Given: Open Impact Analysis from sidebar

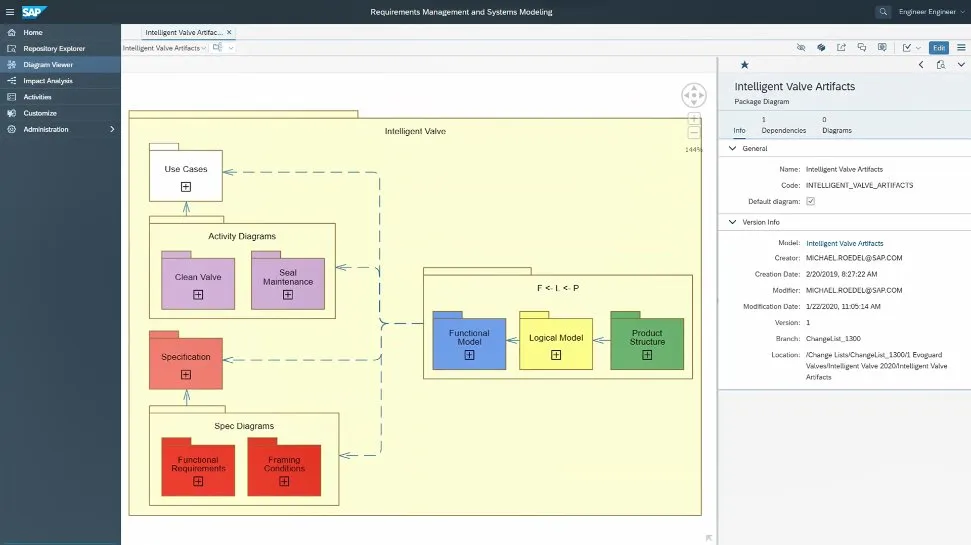Looking at the screenshot, I should (48, 81).
